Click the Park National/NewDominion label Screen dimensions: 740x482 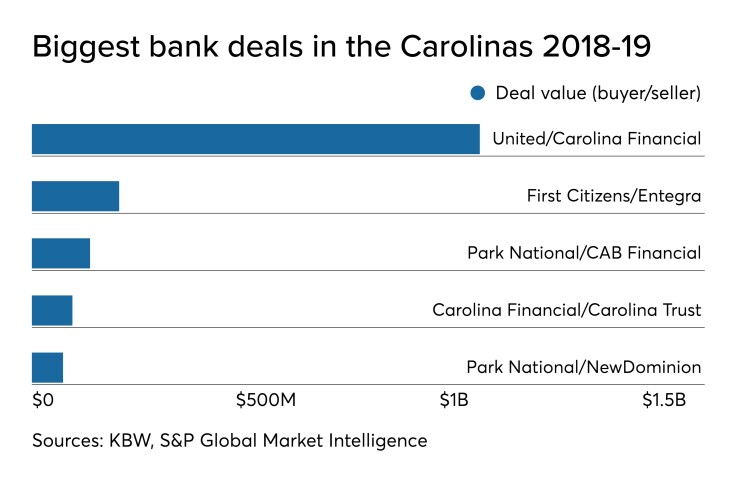tap(584, 367)
